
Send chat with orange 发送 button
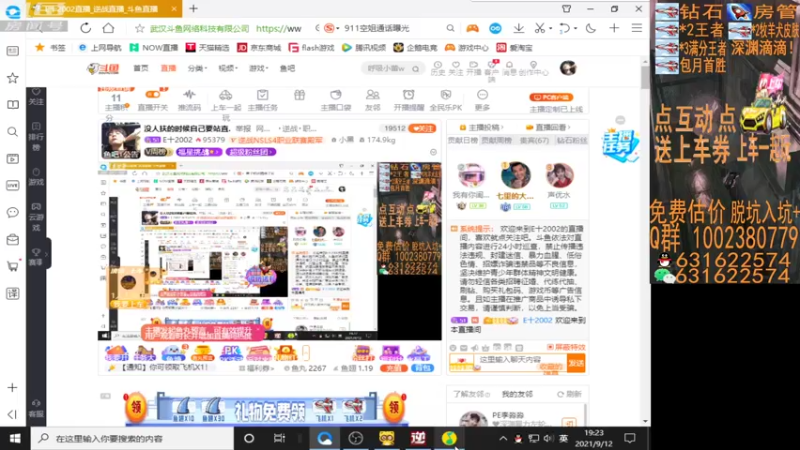[x=576, y=363]
